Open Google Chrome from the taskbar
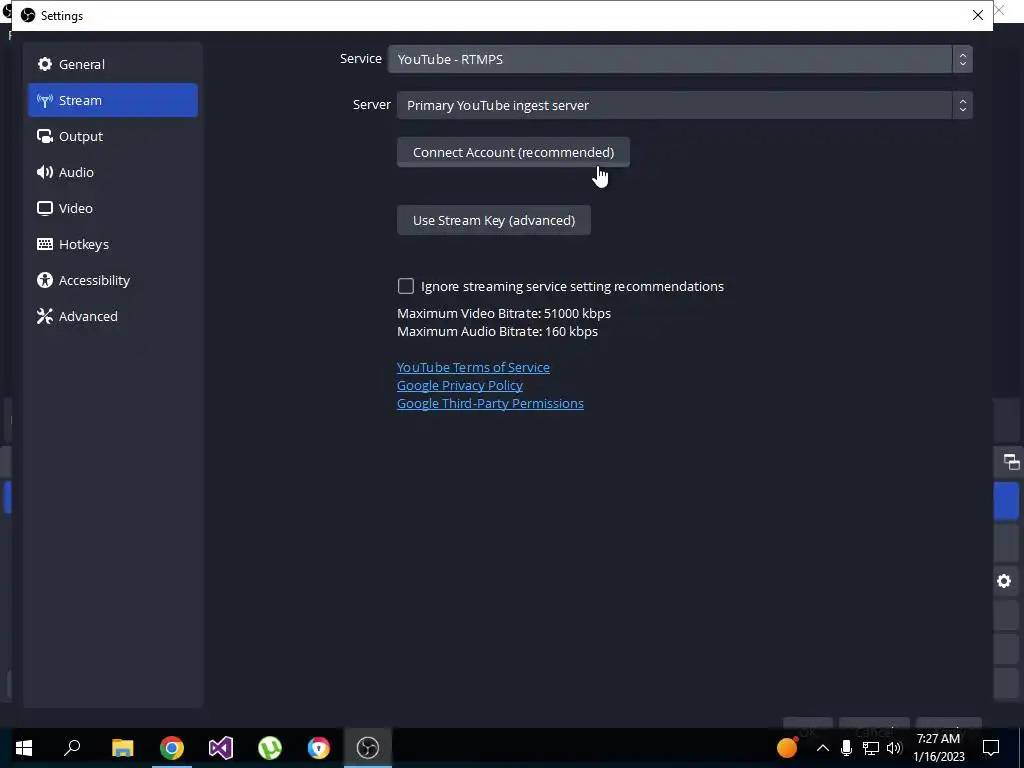 [x=172, y=748]
